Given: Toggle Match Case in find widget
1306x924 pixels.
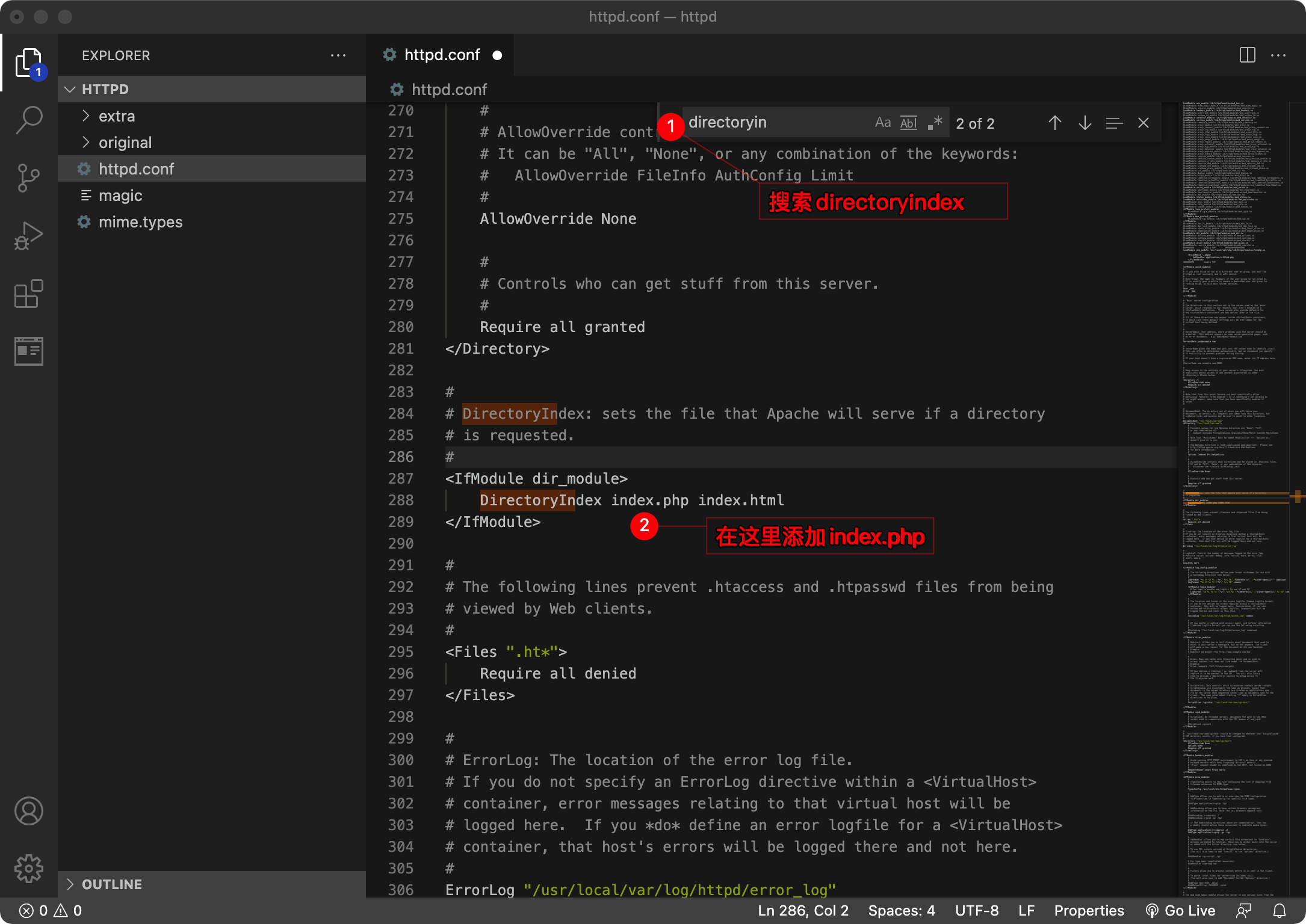Looking at the screenshot, I should point(882,123).
